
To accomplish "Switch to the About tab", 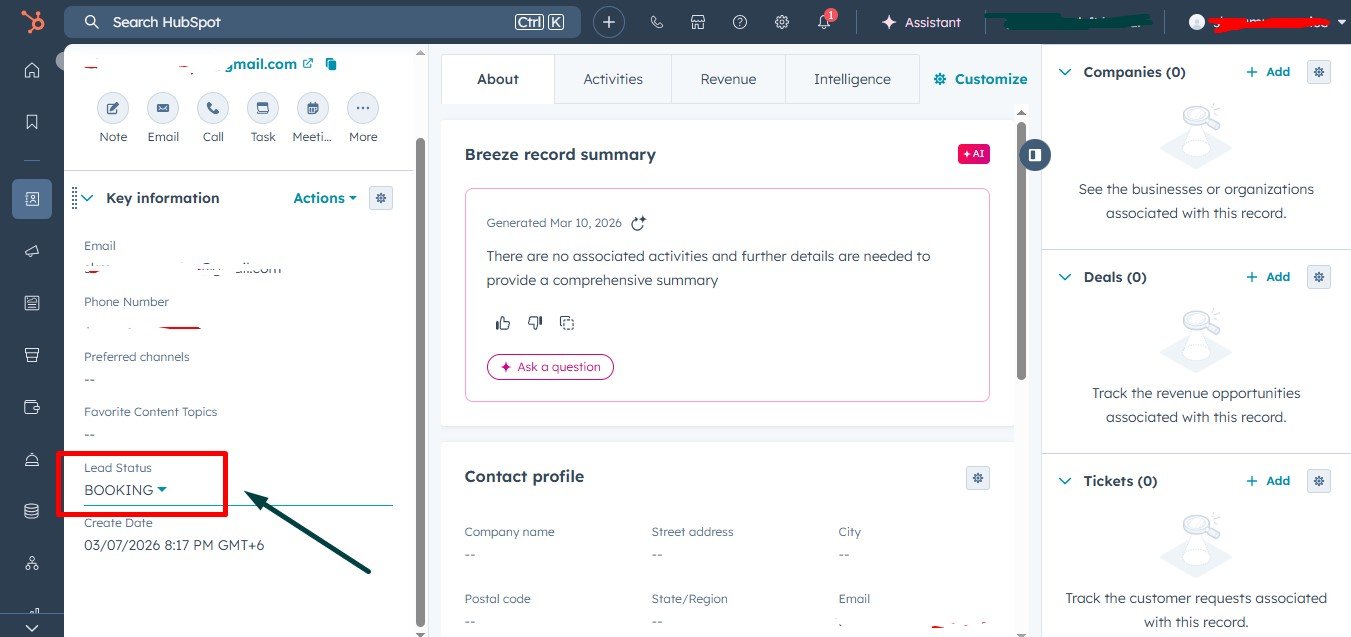I will (498, 79).
